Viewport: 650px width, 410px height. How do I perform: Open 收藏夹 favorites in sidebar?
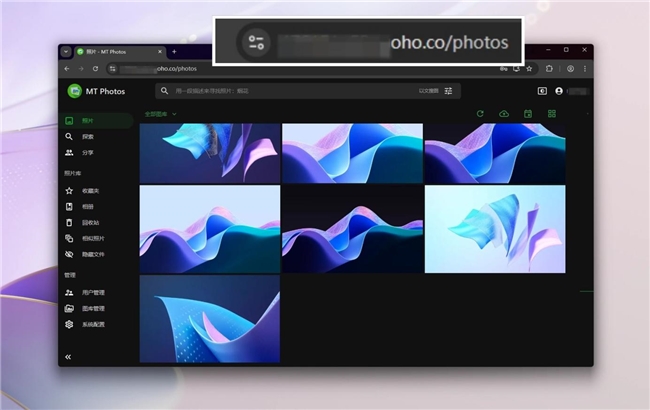coord(90,190)
